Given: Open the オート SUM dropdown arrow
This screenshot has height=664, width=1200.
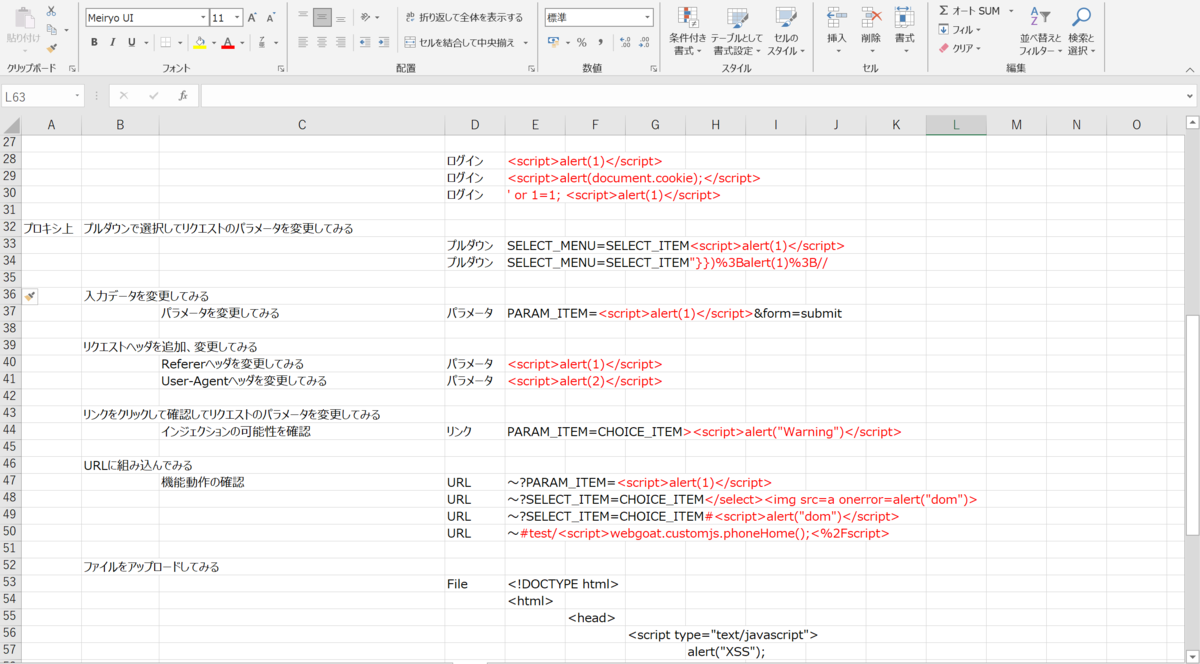Looking at the screenshot, I should click(x=1011, y=11).
